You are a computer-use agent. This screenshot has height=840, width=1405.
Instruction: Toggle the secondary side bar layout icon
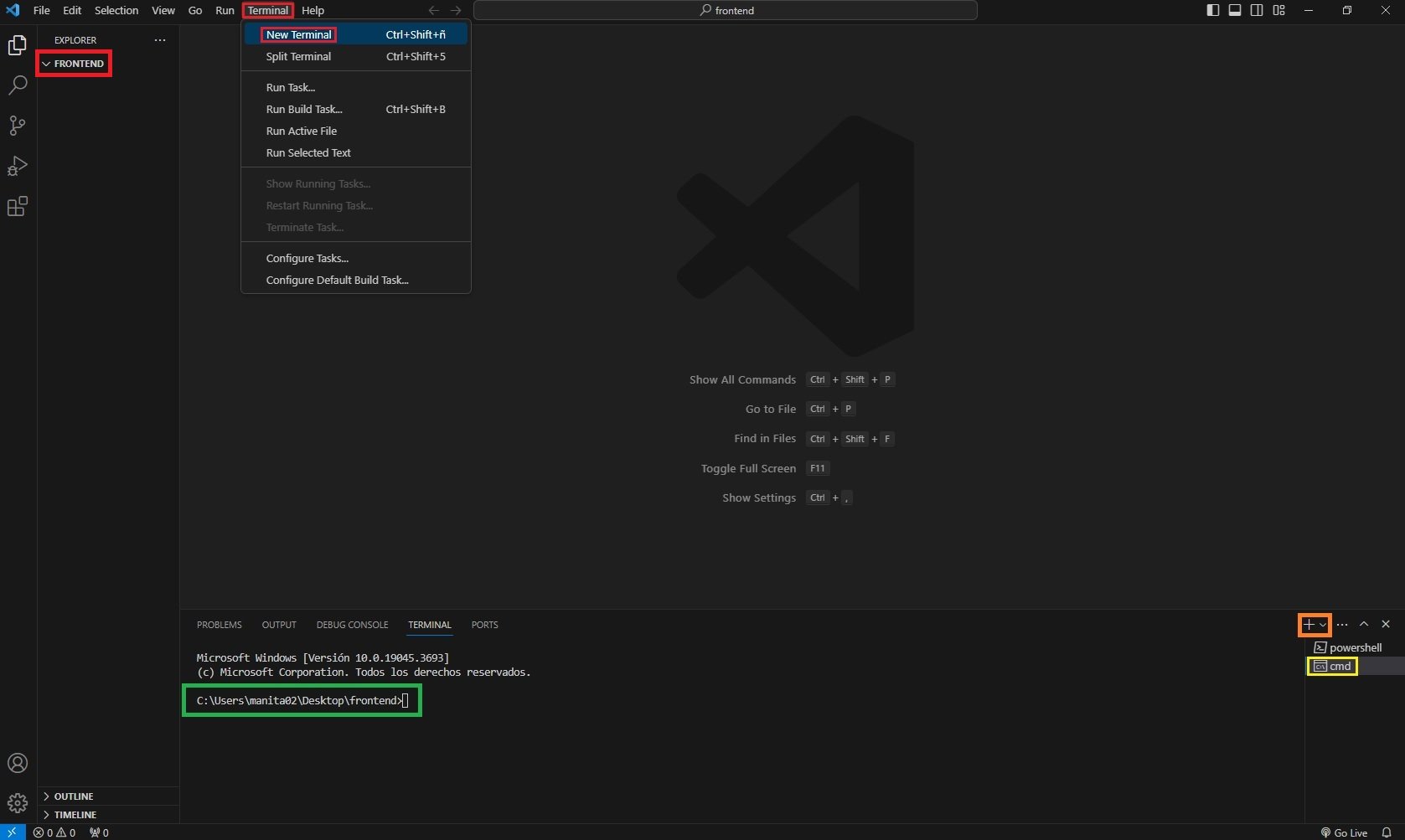pyautogui.click(x=1257, y=10)
